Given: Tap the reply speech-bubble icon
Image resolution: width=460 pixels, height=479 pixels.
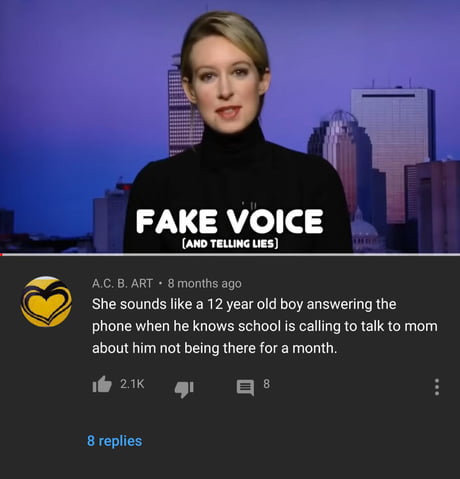Looking at the screenshot, I should 245,387.
